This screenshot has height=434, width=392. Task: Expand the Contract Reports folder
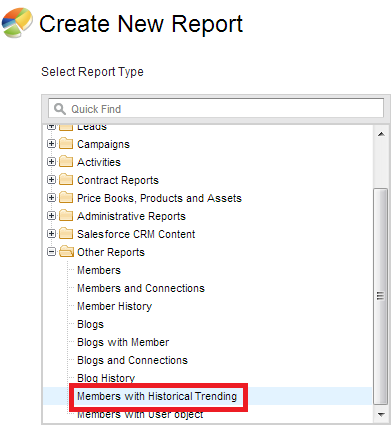click(51, 180)
